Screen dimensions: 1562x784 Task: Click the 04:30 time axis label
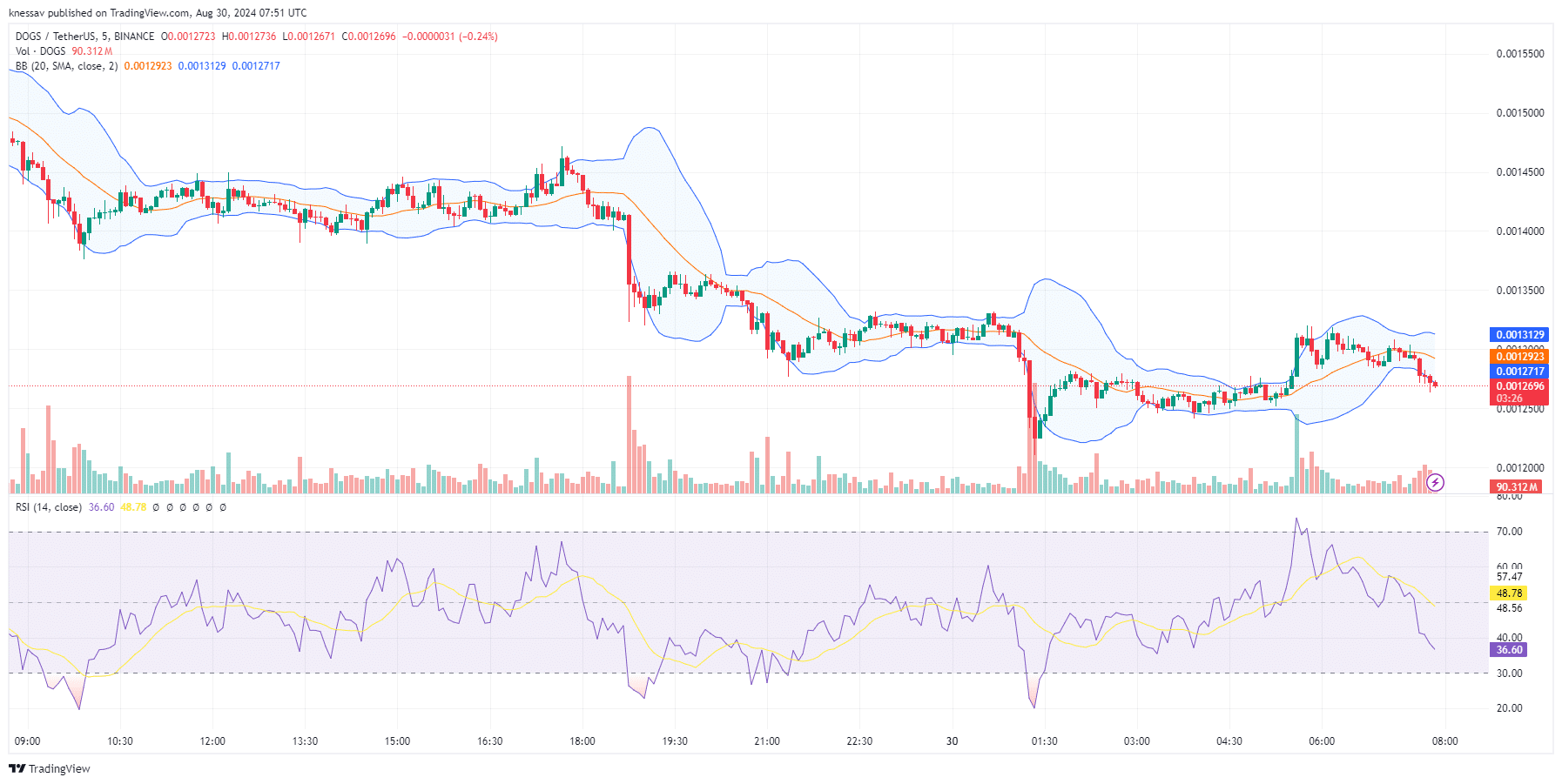1229,741
